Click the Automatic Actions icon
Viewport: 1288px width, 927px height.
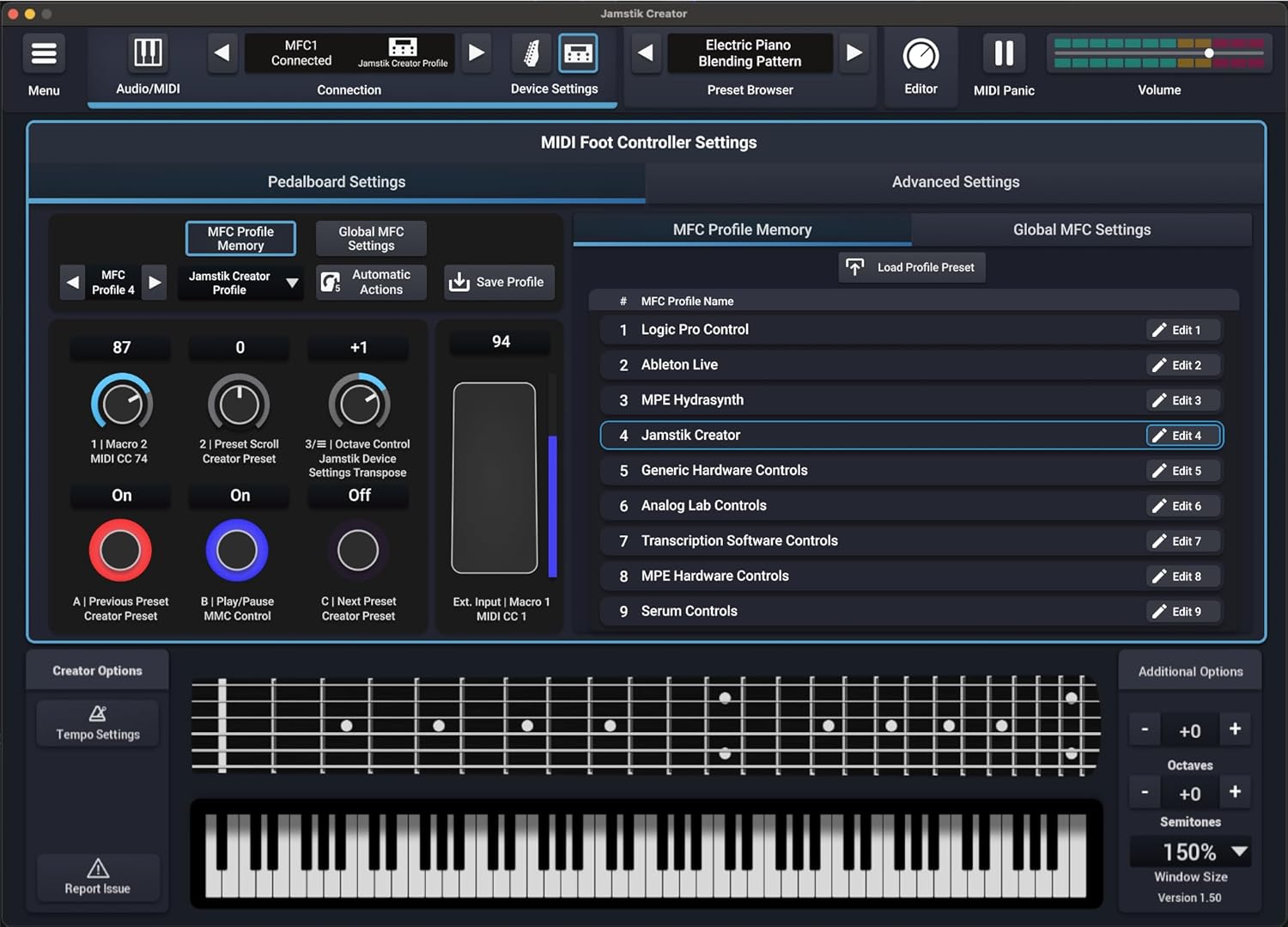pos(331,282)
